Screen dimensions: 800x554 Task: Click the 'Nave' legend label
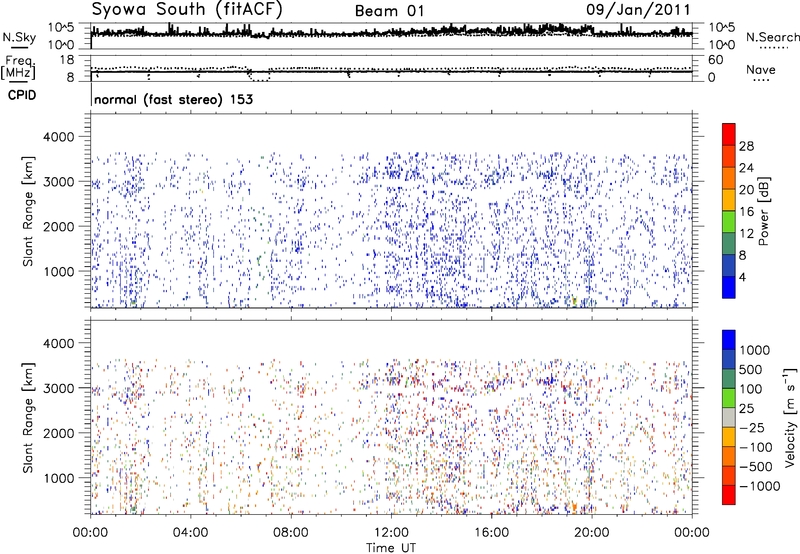[761, 69]
